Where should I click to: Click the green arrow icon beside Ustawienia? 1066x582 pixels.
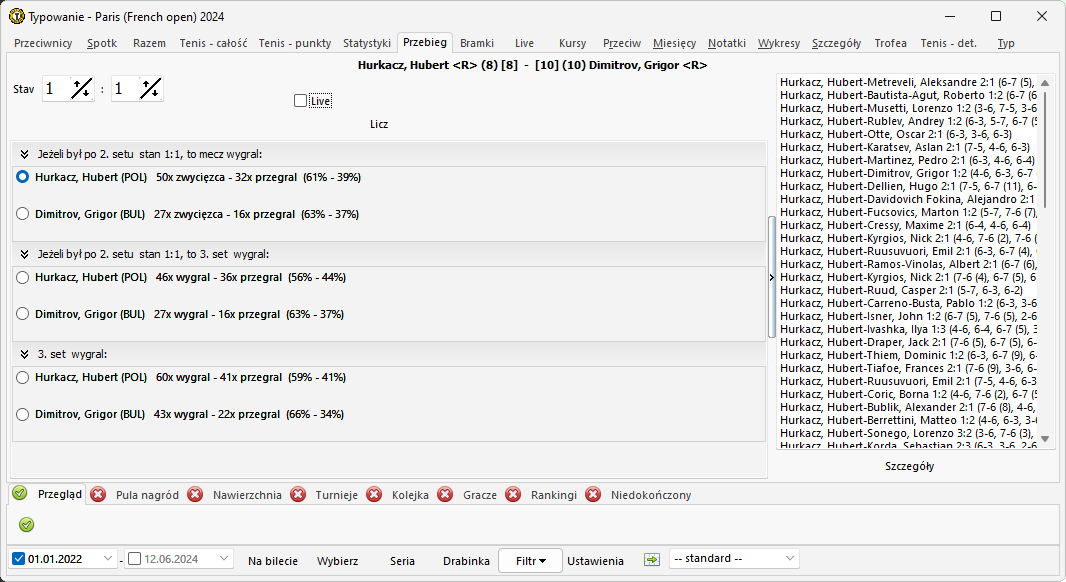click(652, 560)
